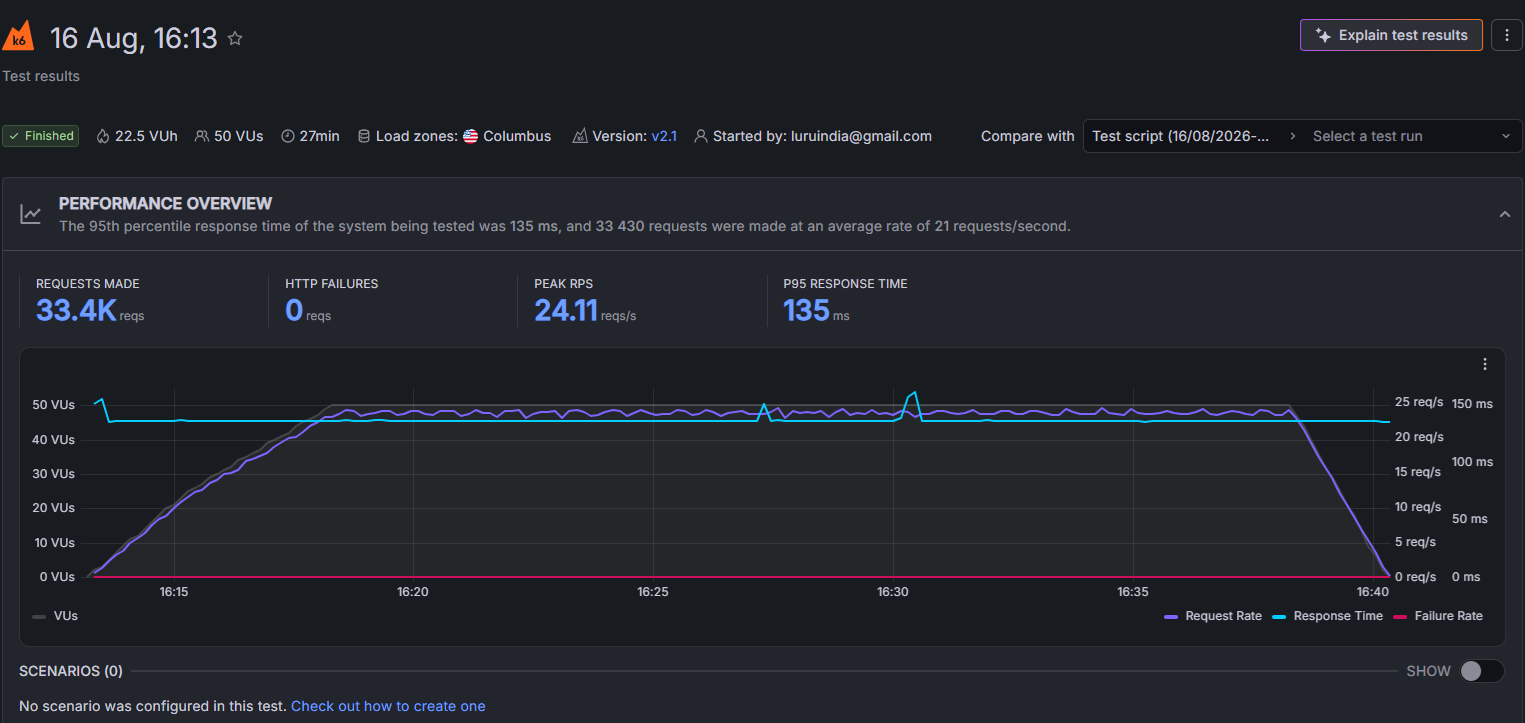Click the 16:20 time axis label

tap(412, 592)
